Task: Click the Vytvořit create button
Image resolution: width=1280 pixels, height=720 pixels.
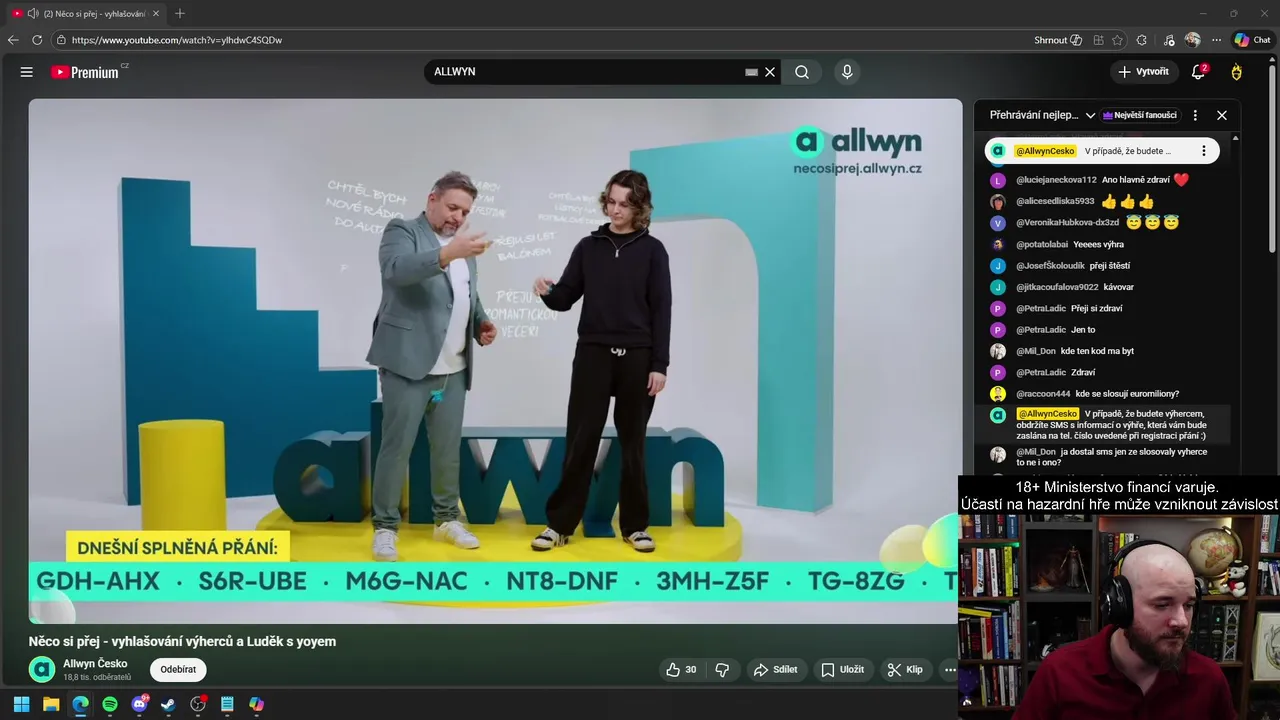Action: pyautogui.click(x=1144, y=72)
